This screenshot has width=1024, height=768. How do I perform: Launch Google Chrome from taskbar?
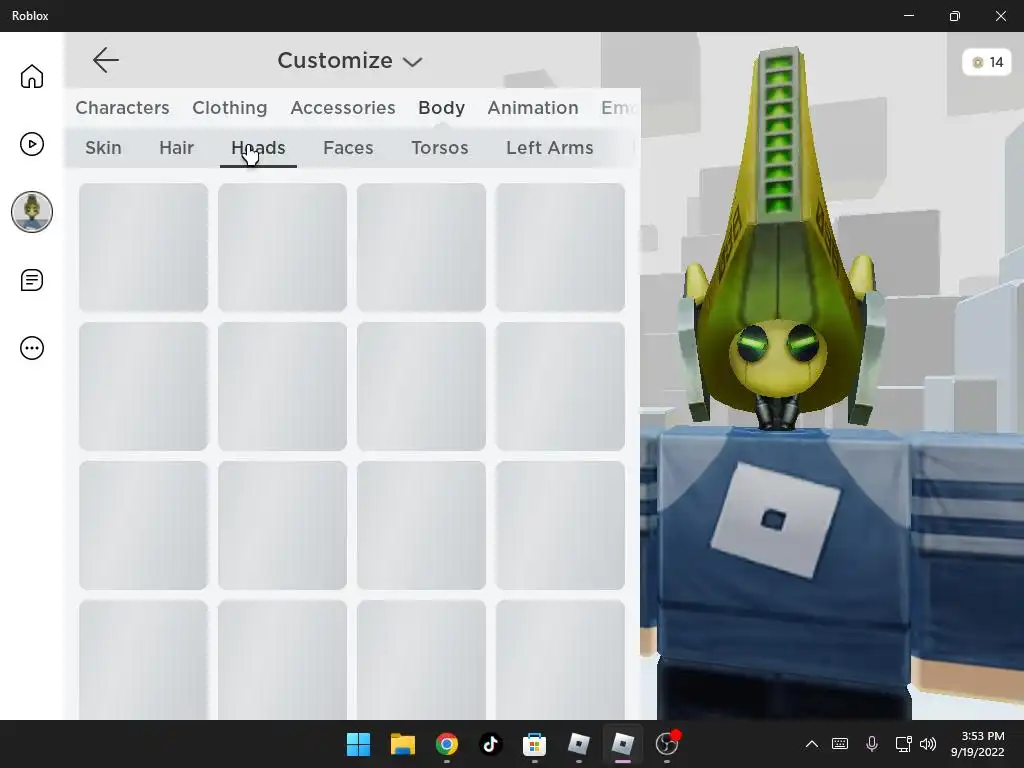point(447,744)
